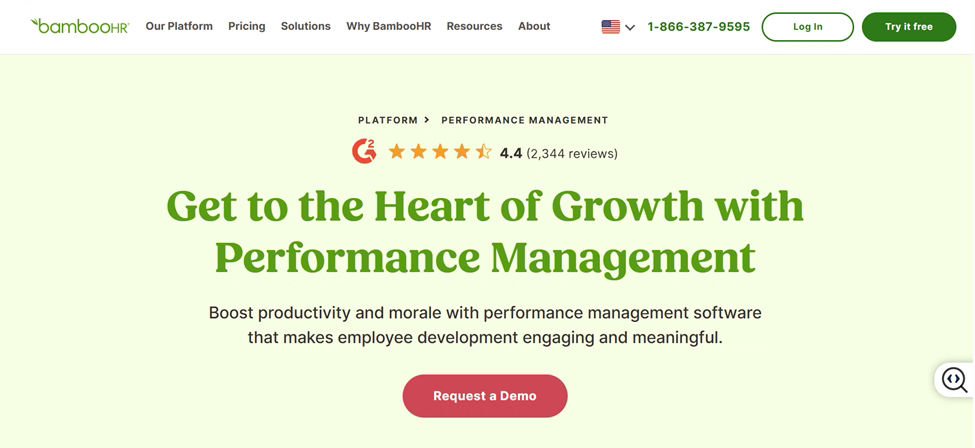Image resolution: width=975 pixels, height=448 pixels.
Task: Click the Boost productivity subtitle text
Action: (x=485, y=325)
